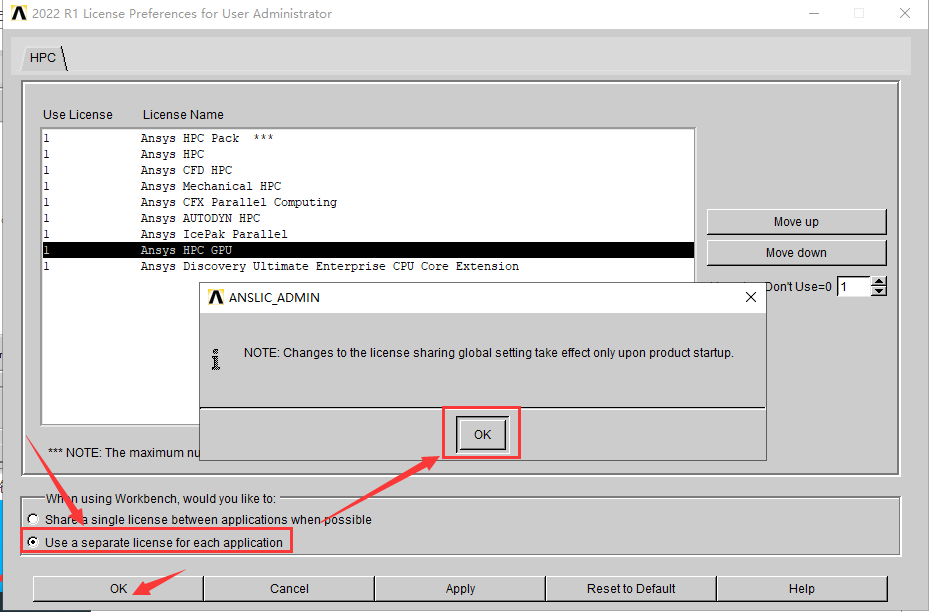The width and height of the screenshot is (931, 612).
Task: Select share a single license radio option
Action: pyautogui.click(x=34, y=520)
